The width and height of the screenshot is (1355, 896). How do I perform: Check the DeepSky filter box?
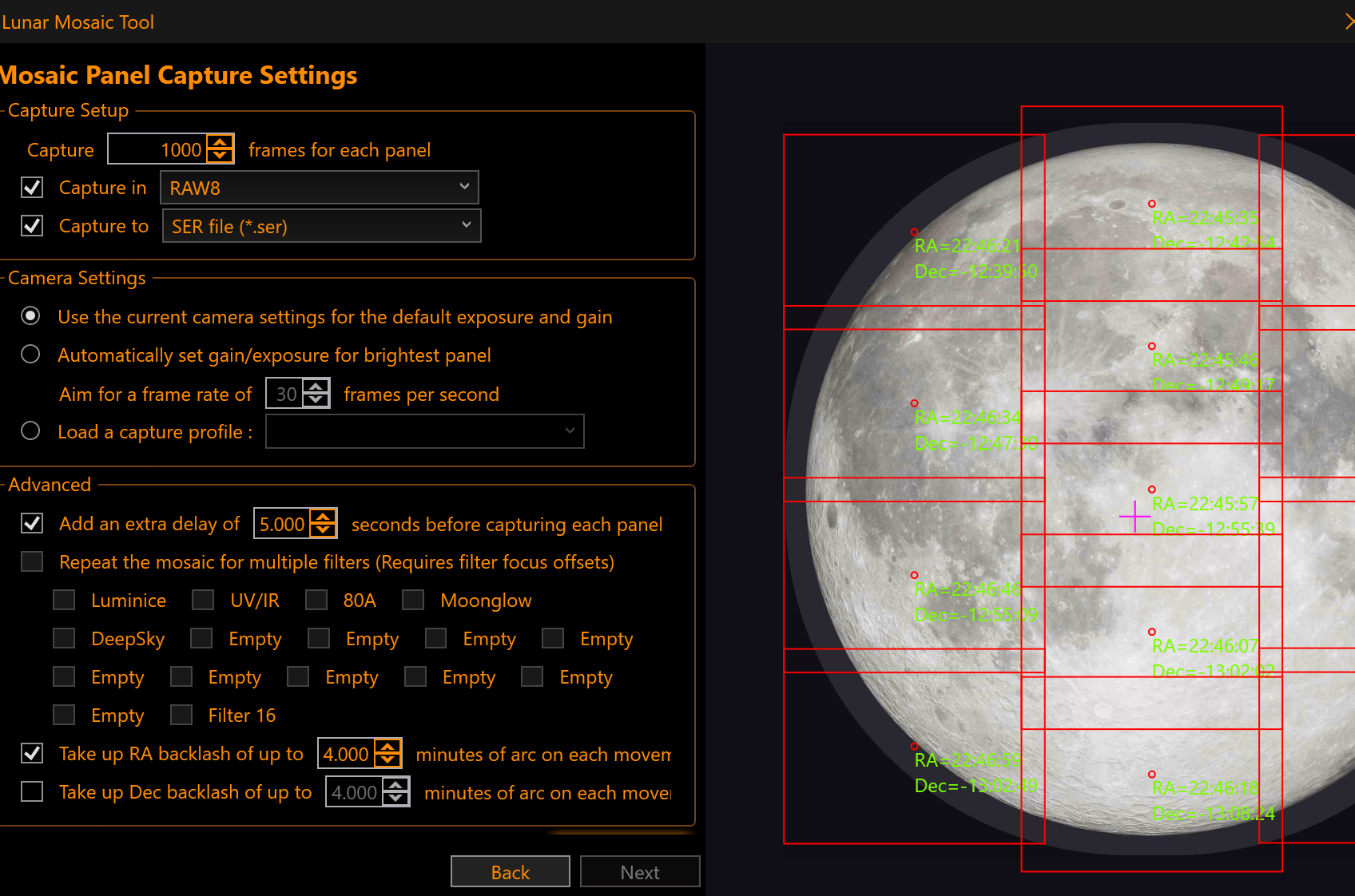pyautogui.click(x=64, y=638)
